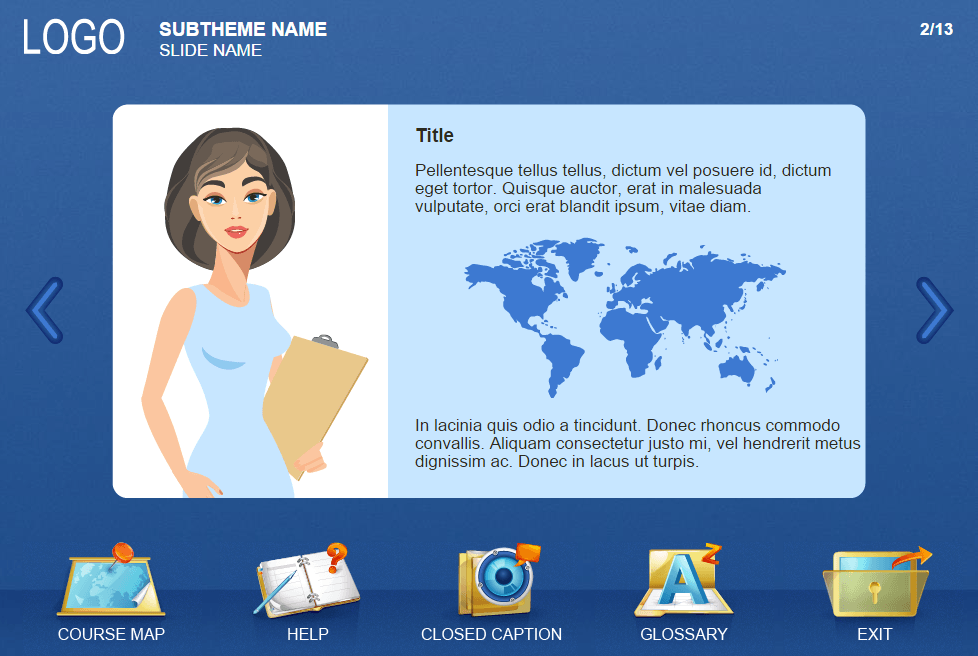Screen dimensions: 978x656
Task: Click the SLIDE NAME text
Action: tap(210, 51)
